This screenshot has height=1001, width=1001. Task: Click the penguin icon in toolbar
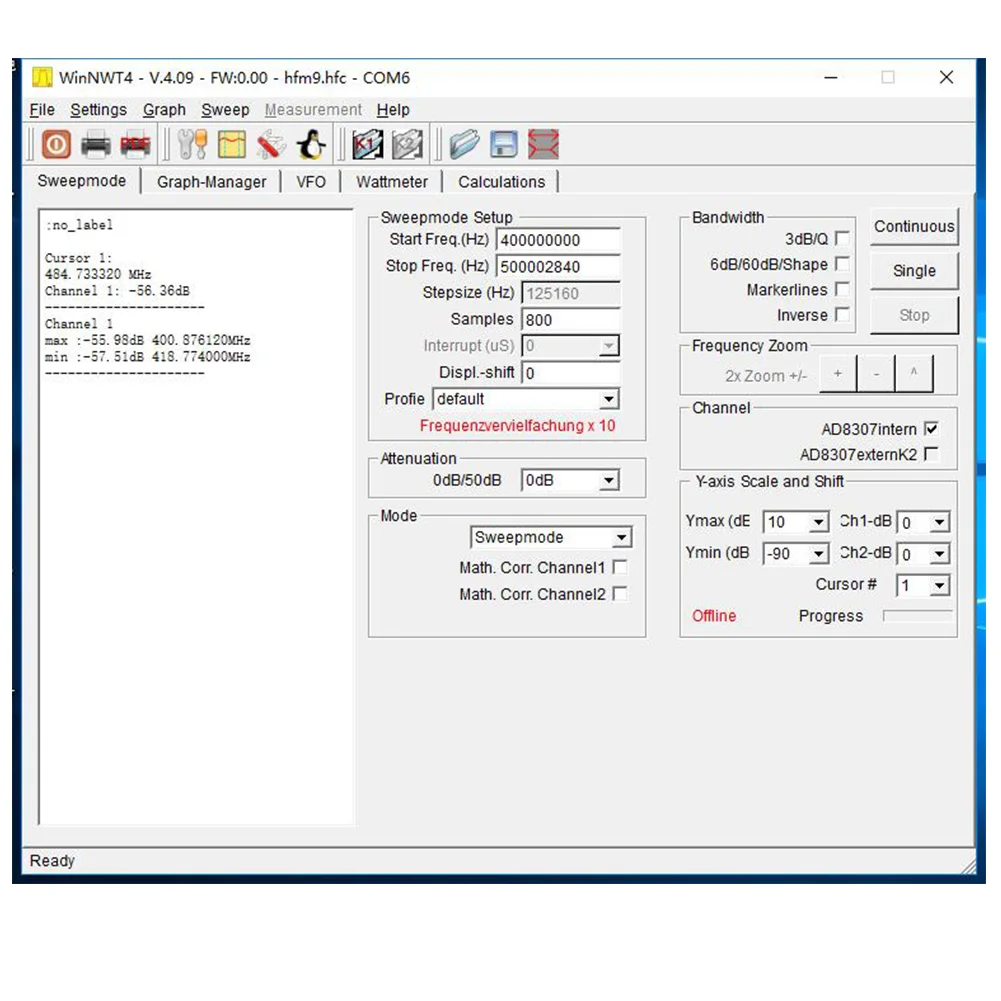(312, 144)
